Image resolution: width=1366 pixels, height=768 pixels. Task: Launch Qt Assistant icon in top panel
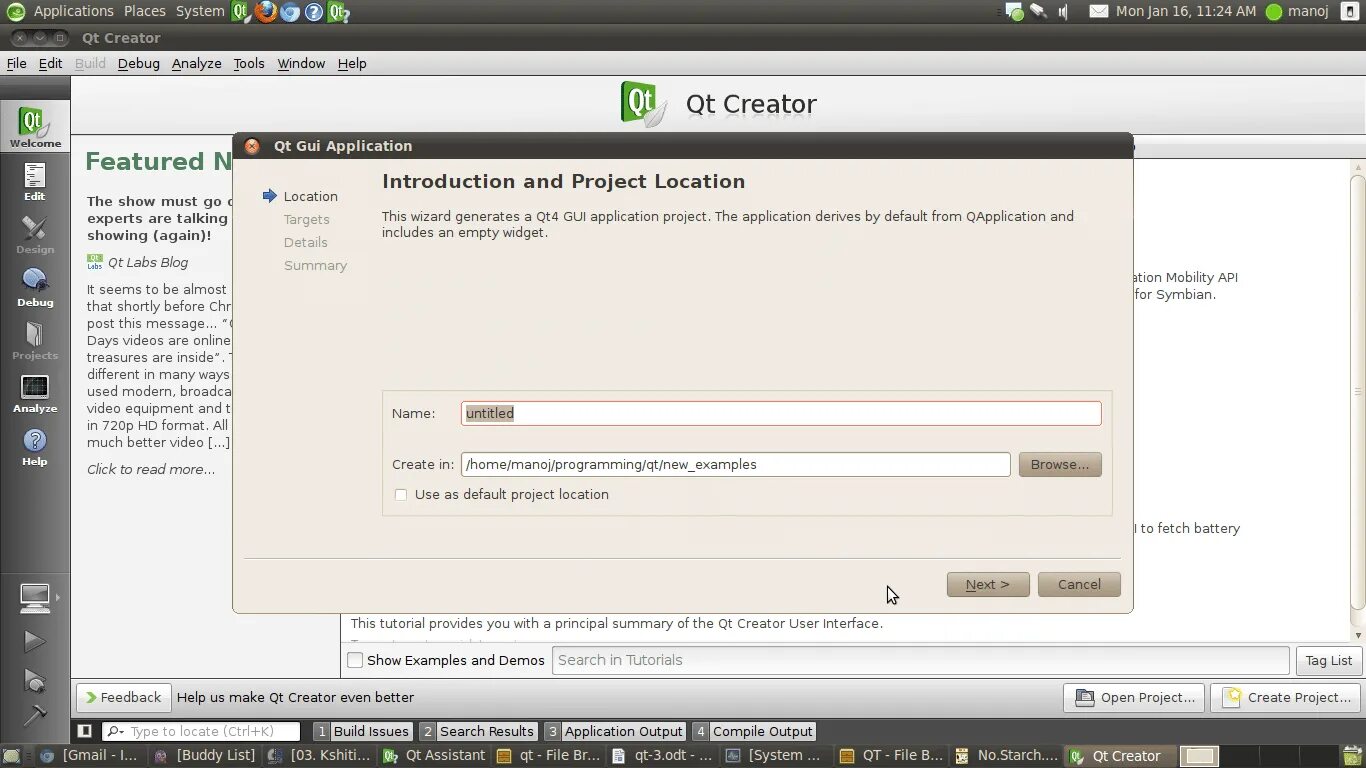(x=338, y=11)
